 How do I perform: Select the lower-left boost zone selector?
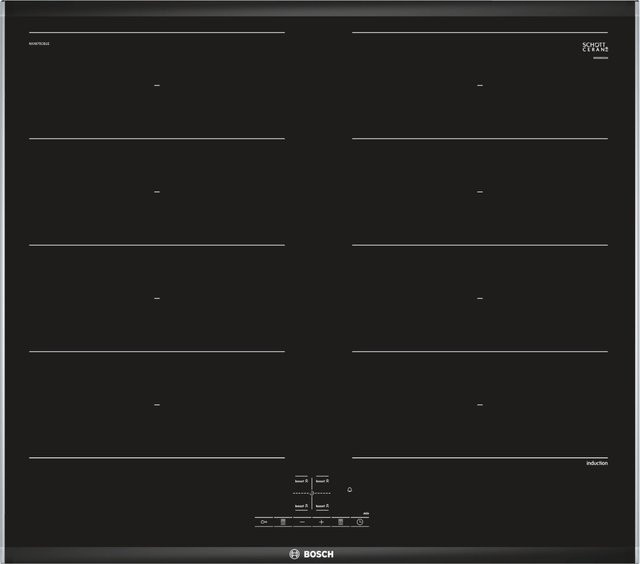click(301, 506)
